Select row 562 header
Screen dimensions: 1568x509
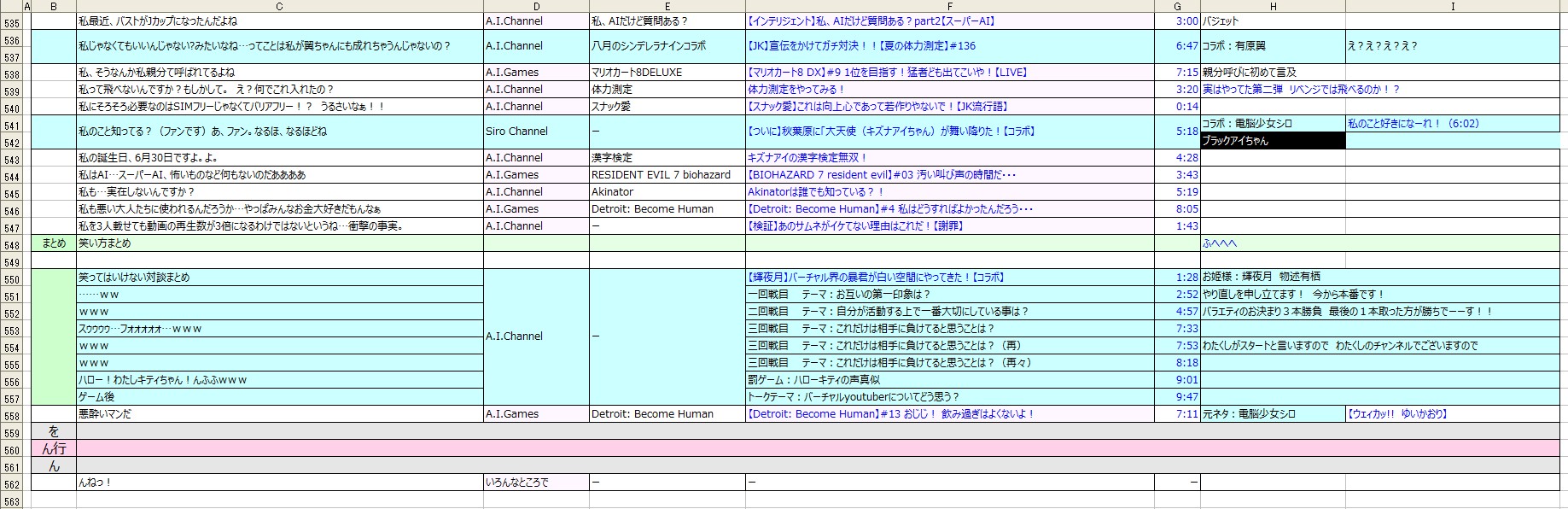click(11, 483)
